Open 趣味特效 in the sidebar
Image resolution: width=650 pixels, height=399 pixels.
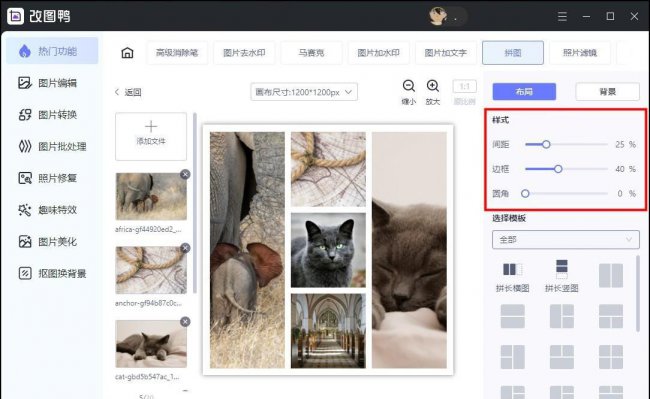[x=47, y=210]
